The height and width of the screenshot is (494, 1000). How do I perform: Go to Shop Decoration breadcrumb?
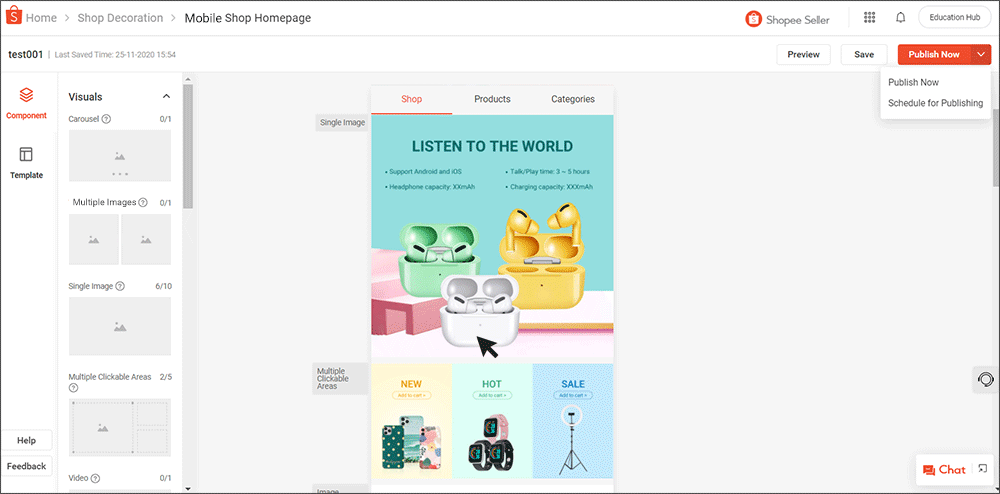point(121,18)
